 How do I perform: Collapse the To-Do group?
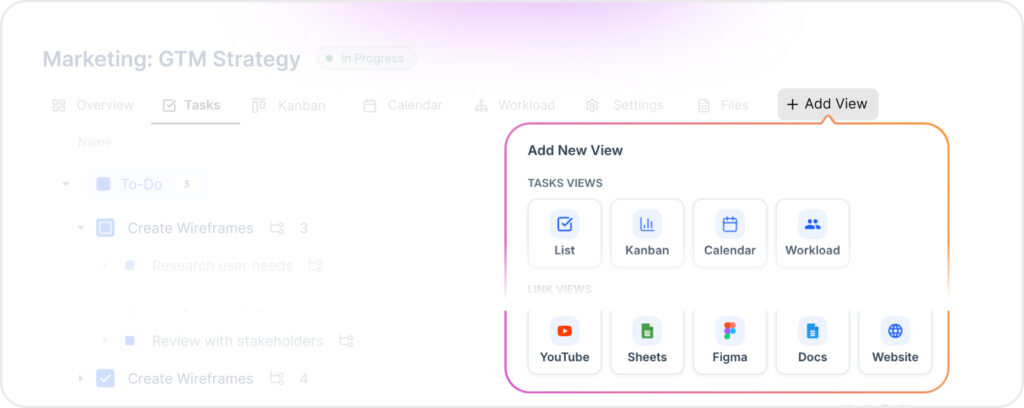coord(66,184)
